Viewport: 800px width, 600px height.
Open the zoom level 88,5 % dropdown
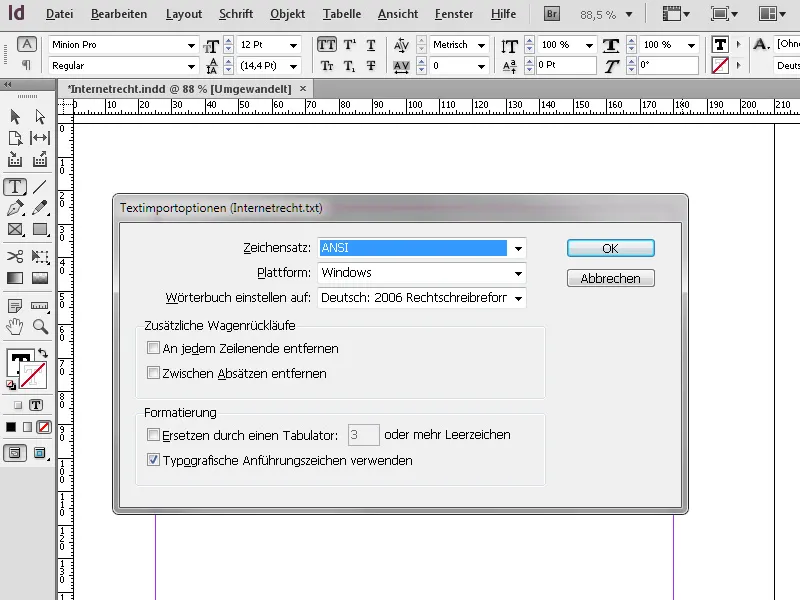(x=629, y=15)
